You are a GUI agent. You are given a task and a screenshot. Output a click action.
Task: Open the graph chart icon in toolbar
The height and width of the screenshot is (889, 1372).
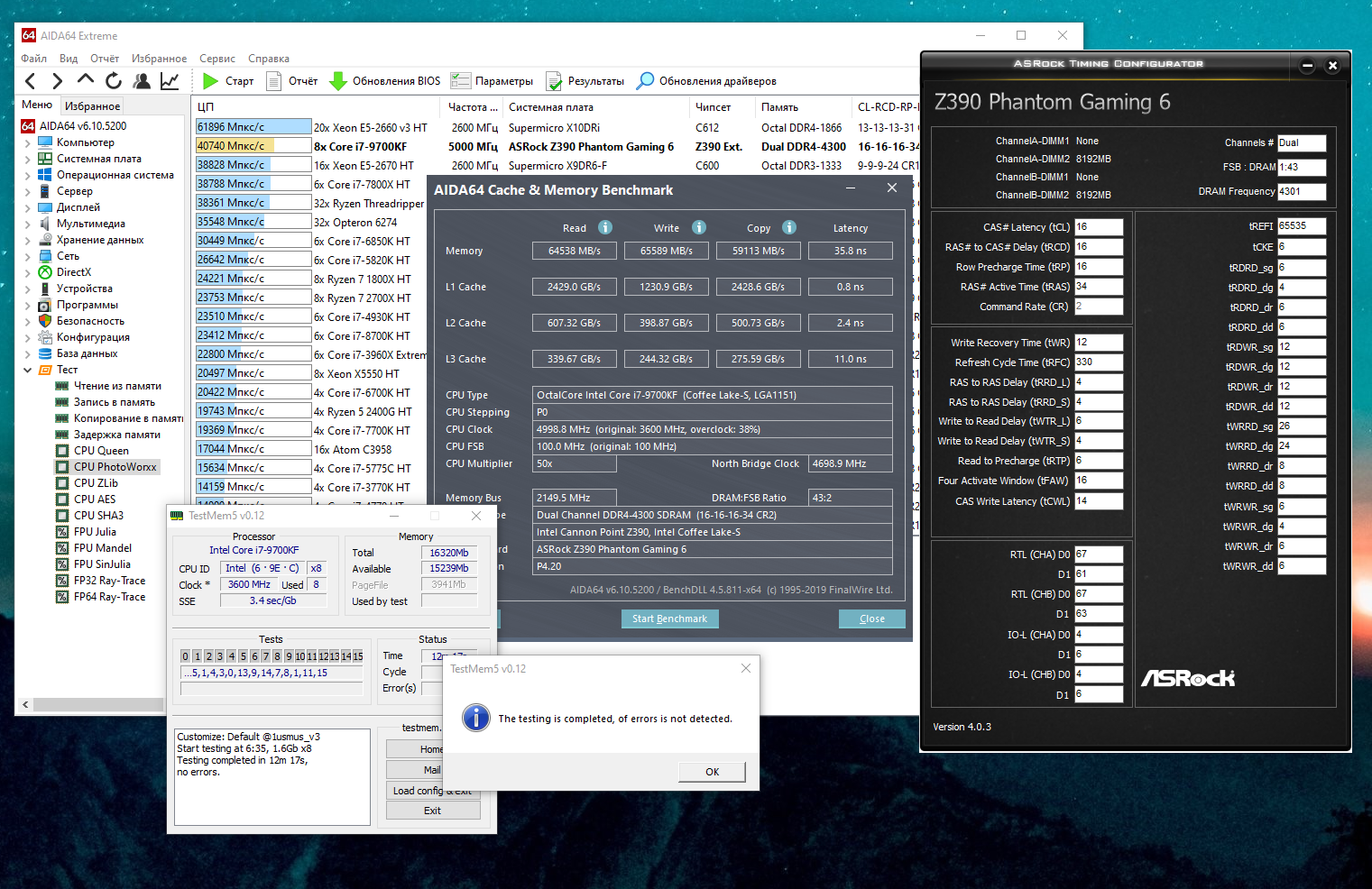coord(170,81)
